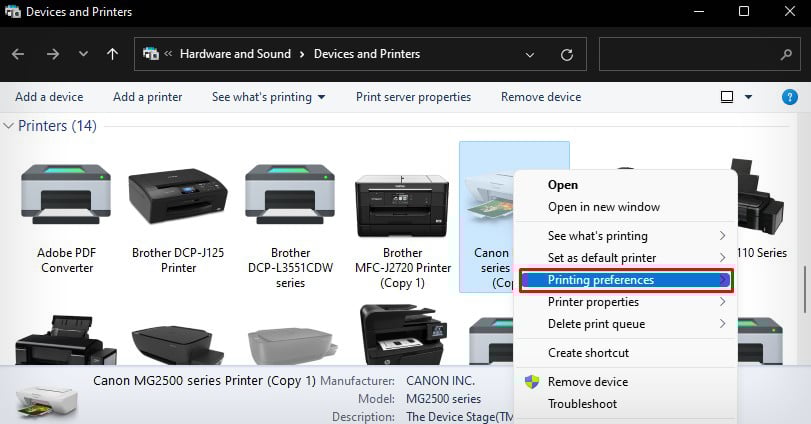Click the Devices and Printers title bar icon
The height and width of the screenshot is (424, 811).
12,11
